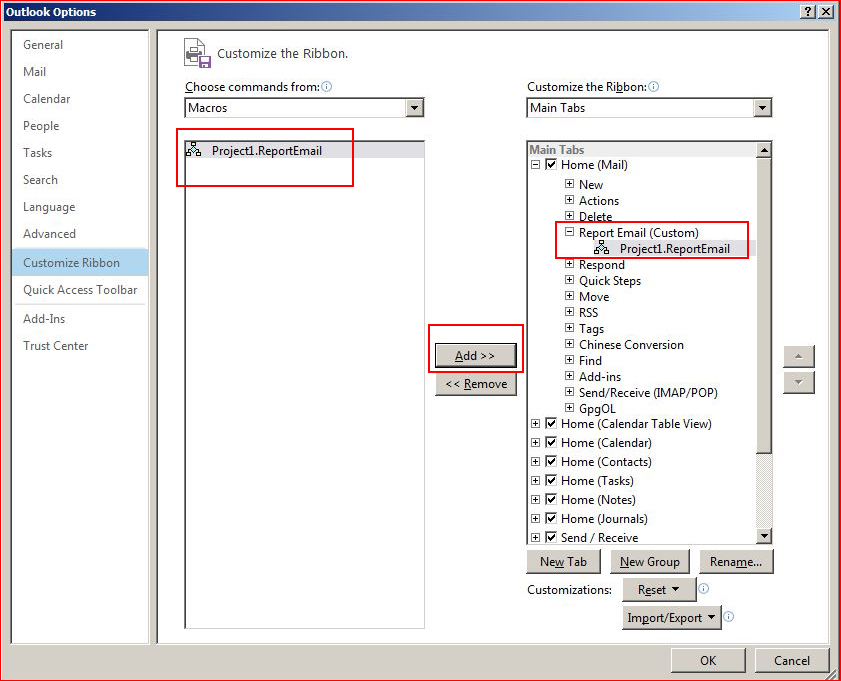Expand the GpgOL group

(570, 408)
